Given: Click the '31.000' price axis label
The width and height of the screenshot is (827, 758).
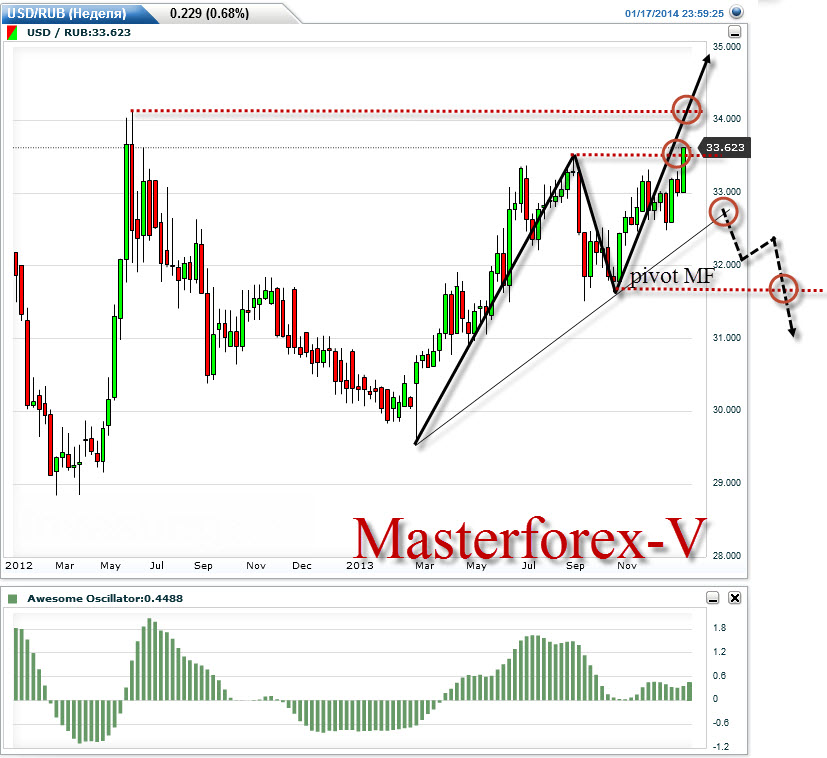Looking at the screenshot, I should (727, 338).
